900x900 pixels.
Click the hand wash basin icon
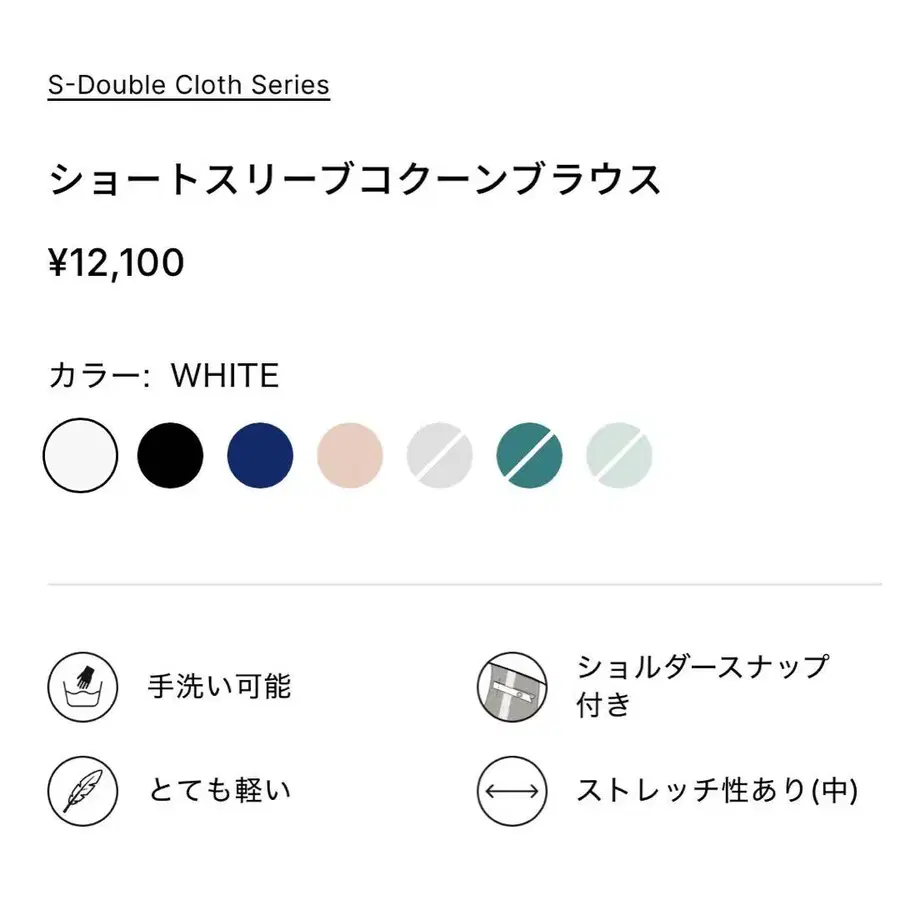pyautogui.click(x=83, y=686)
